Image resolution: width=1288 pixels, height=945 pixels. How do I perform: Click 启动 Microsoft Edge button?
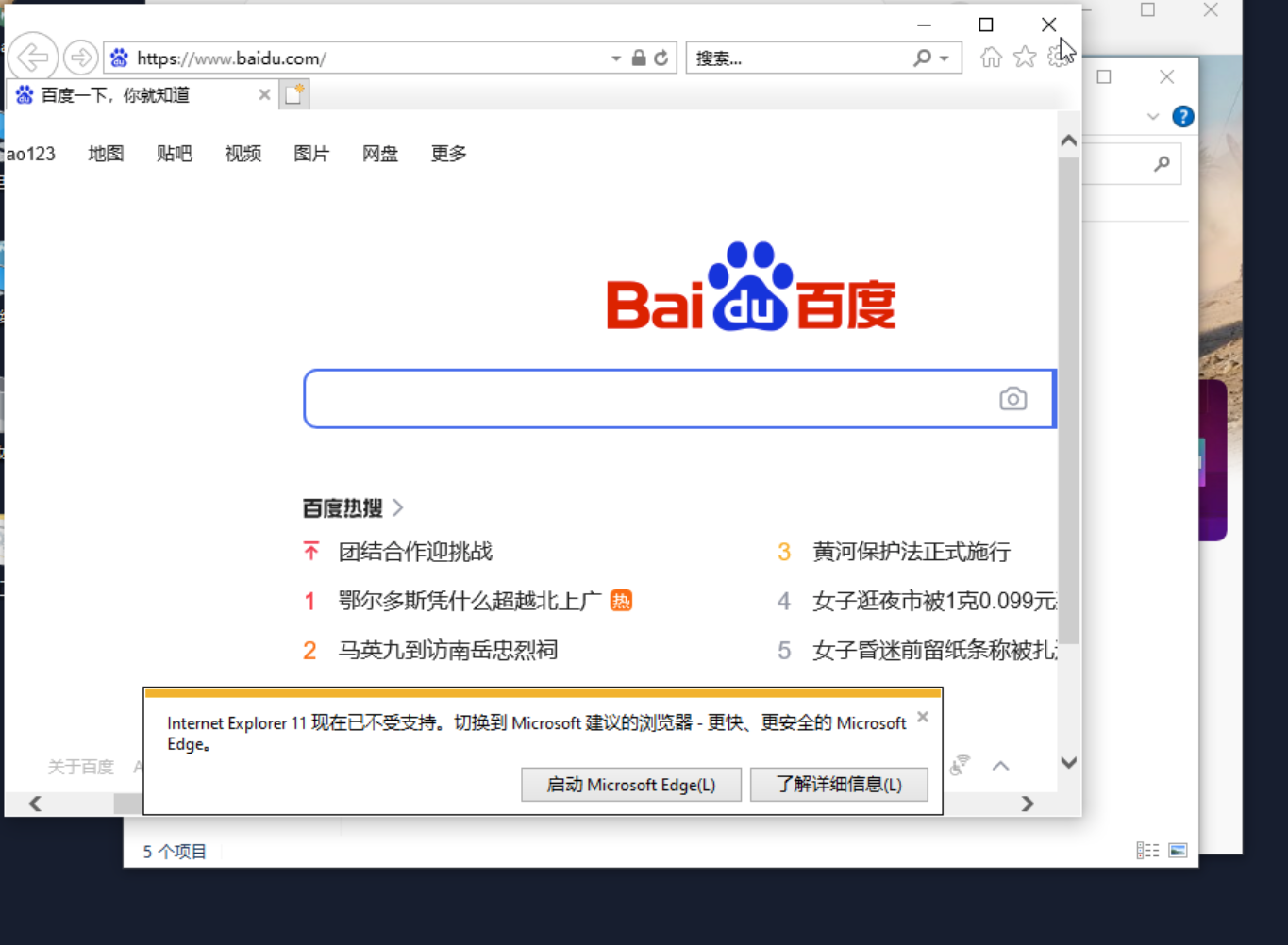[631, 785]
